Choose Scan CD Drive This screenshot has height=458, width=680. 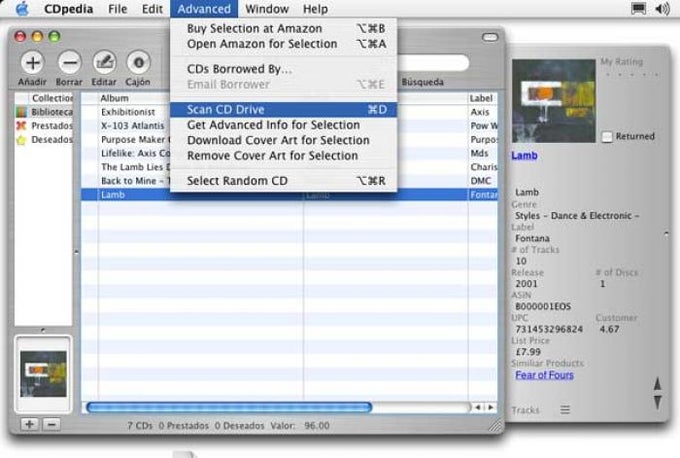284,109
